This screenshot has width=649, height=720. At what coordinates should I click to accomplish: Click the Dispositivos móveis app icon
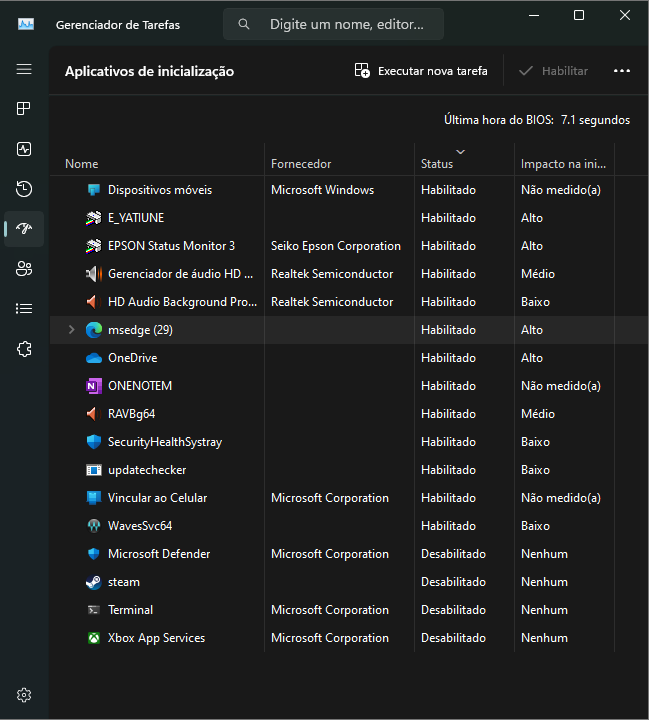click(94, 190)
